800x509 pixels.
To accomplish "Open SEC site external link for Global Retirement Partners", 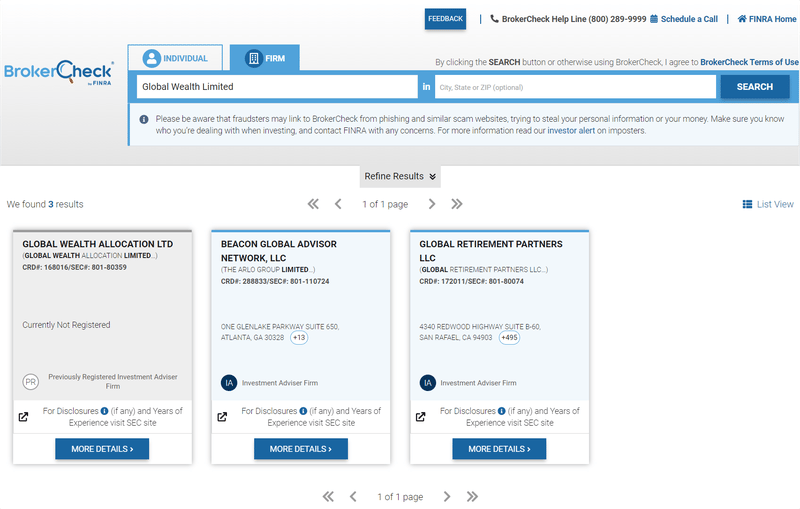I will [x=420, y=417].
